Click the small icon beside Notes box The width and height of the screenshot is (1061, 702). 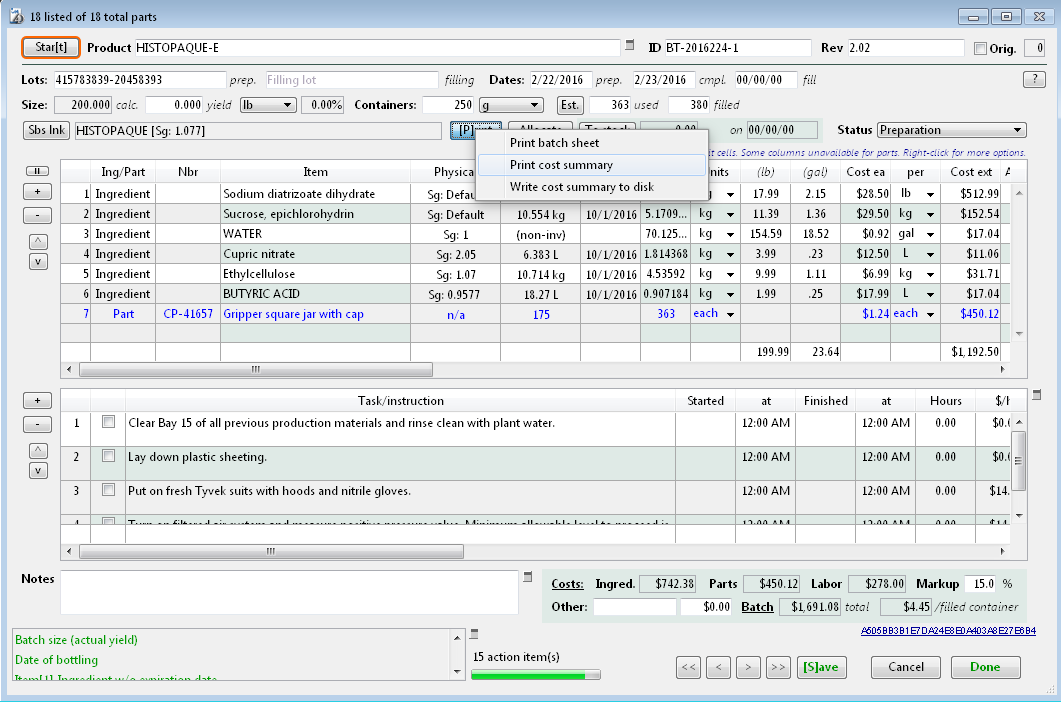click(x=528, y=577)
